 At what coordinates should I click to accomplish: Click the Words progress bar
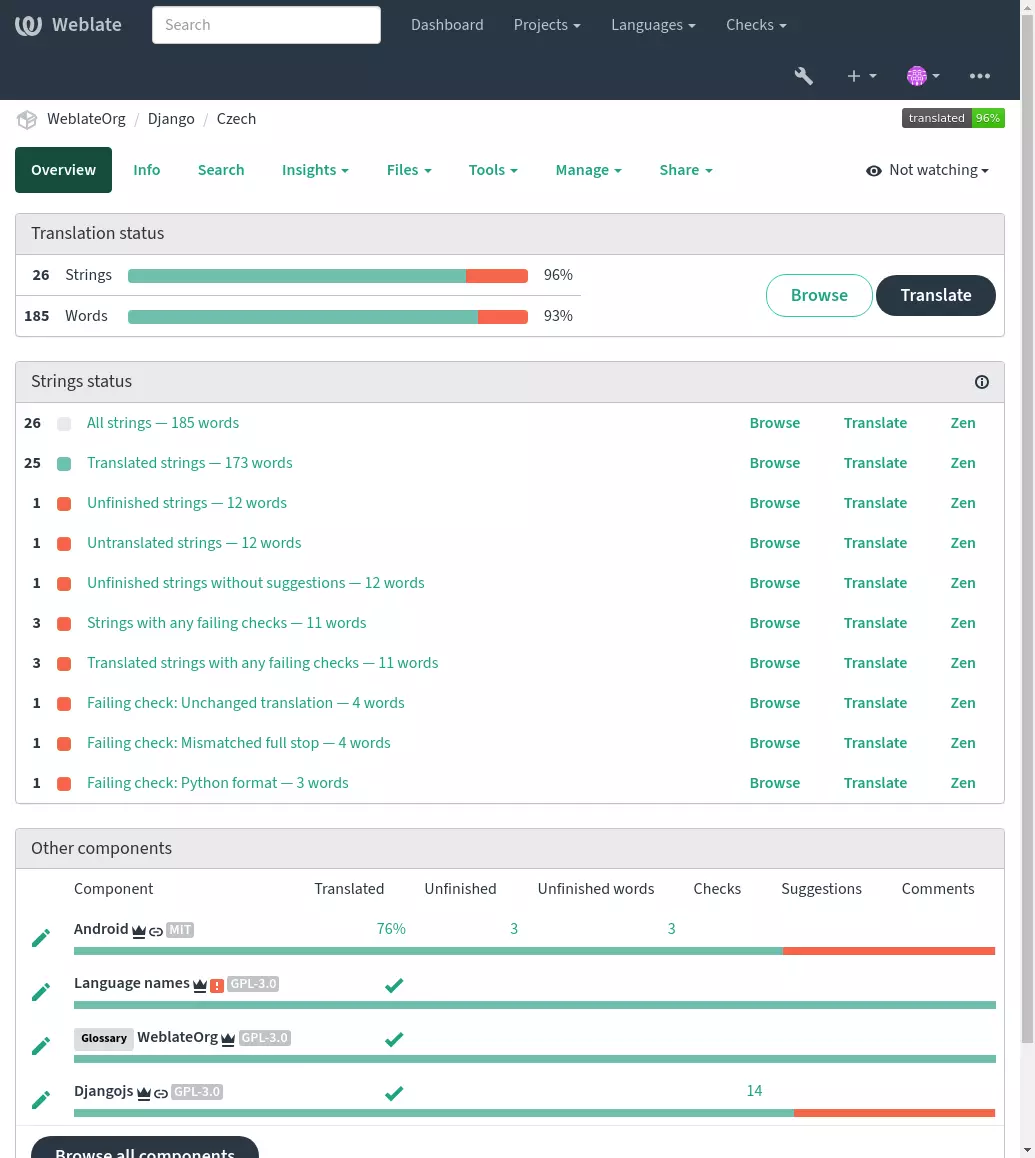pos(328,317)
